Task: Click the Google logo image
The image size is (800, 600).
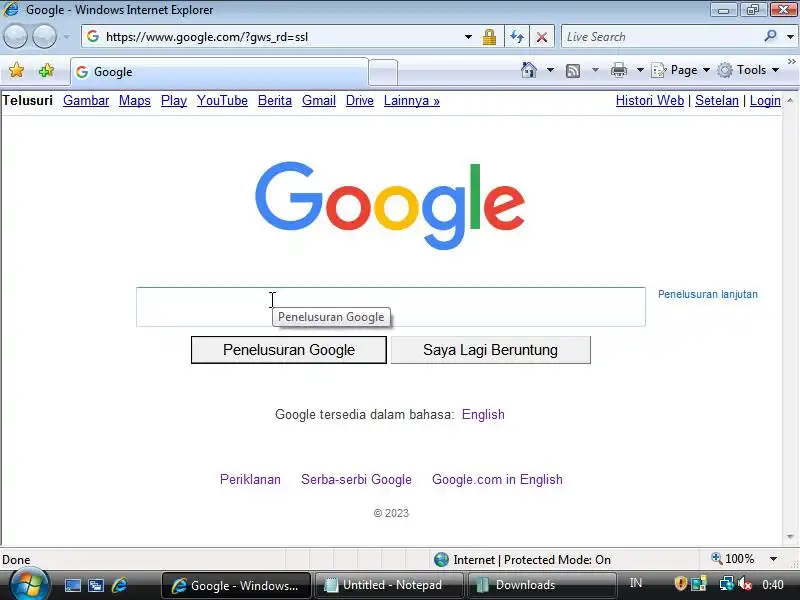Action: click(390, 206)
